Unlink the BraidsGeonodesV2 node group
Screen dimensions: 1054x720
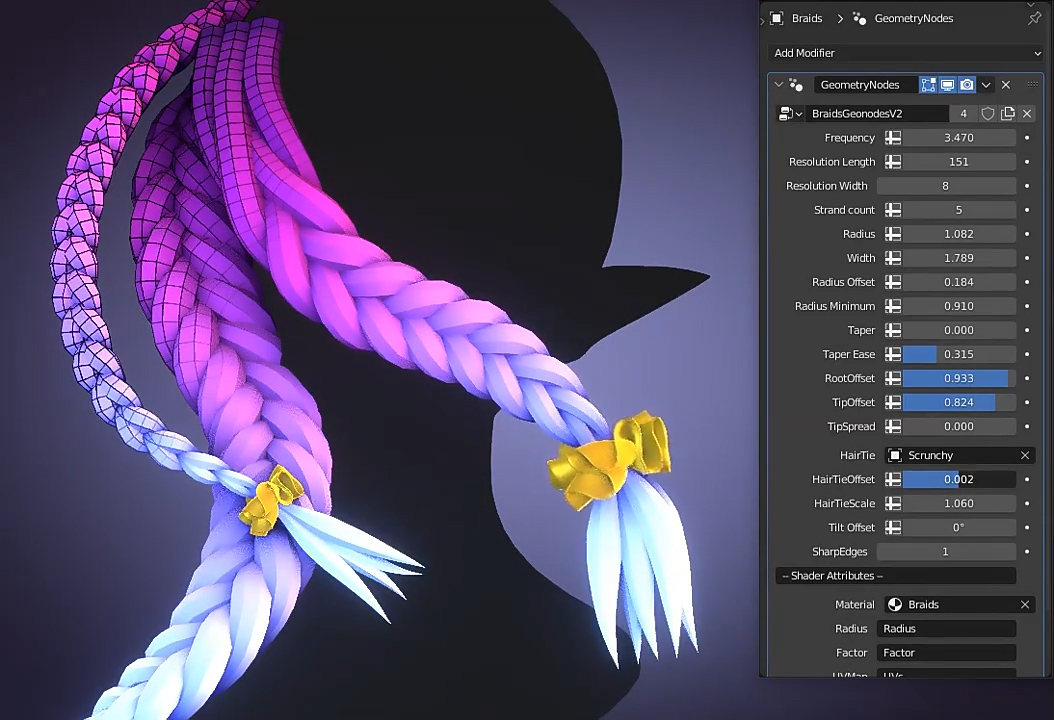[x=1027, y=114]
